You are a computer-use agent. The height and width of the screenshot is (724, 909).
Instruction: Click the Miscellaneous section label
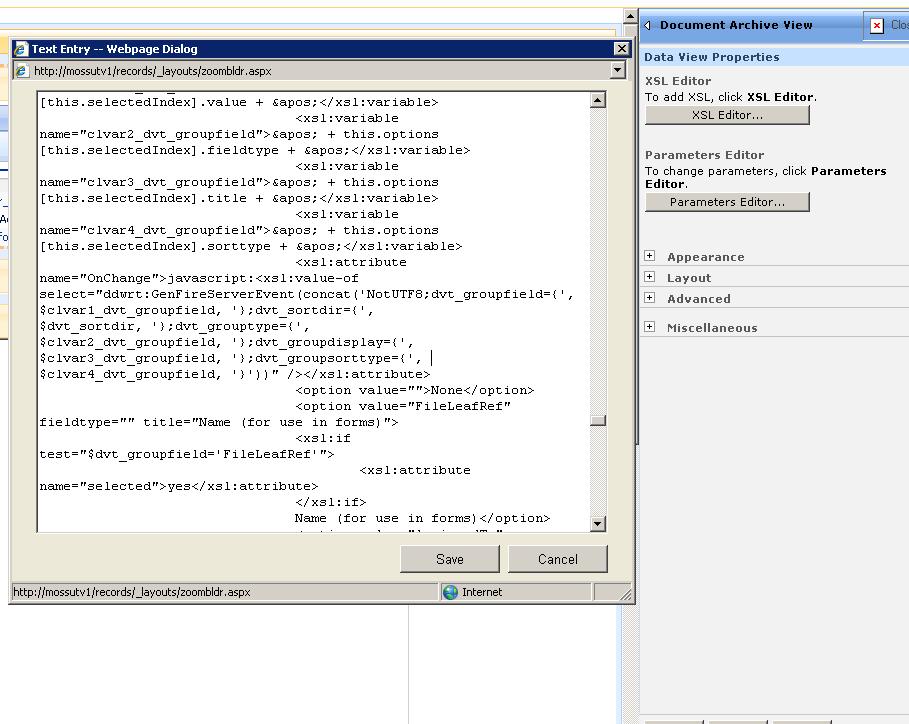click(x=712, y=328)
